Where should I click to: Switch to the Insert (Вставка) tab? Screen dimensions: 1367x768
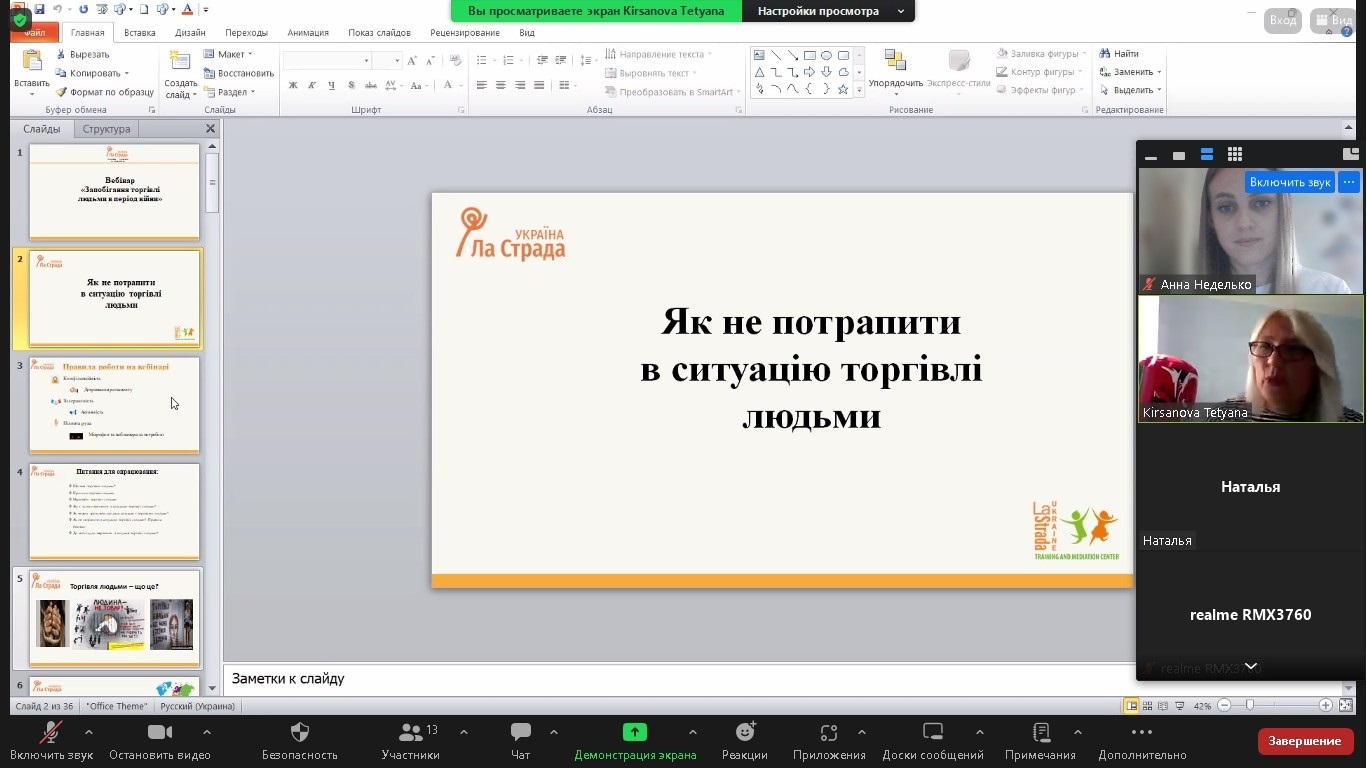[140, 33]
